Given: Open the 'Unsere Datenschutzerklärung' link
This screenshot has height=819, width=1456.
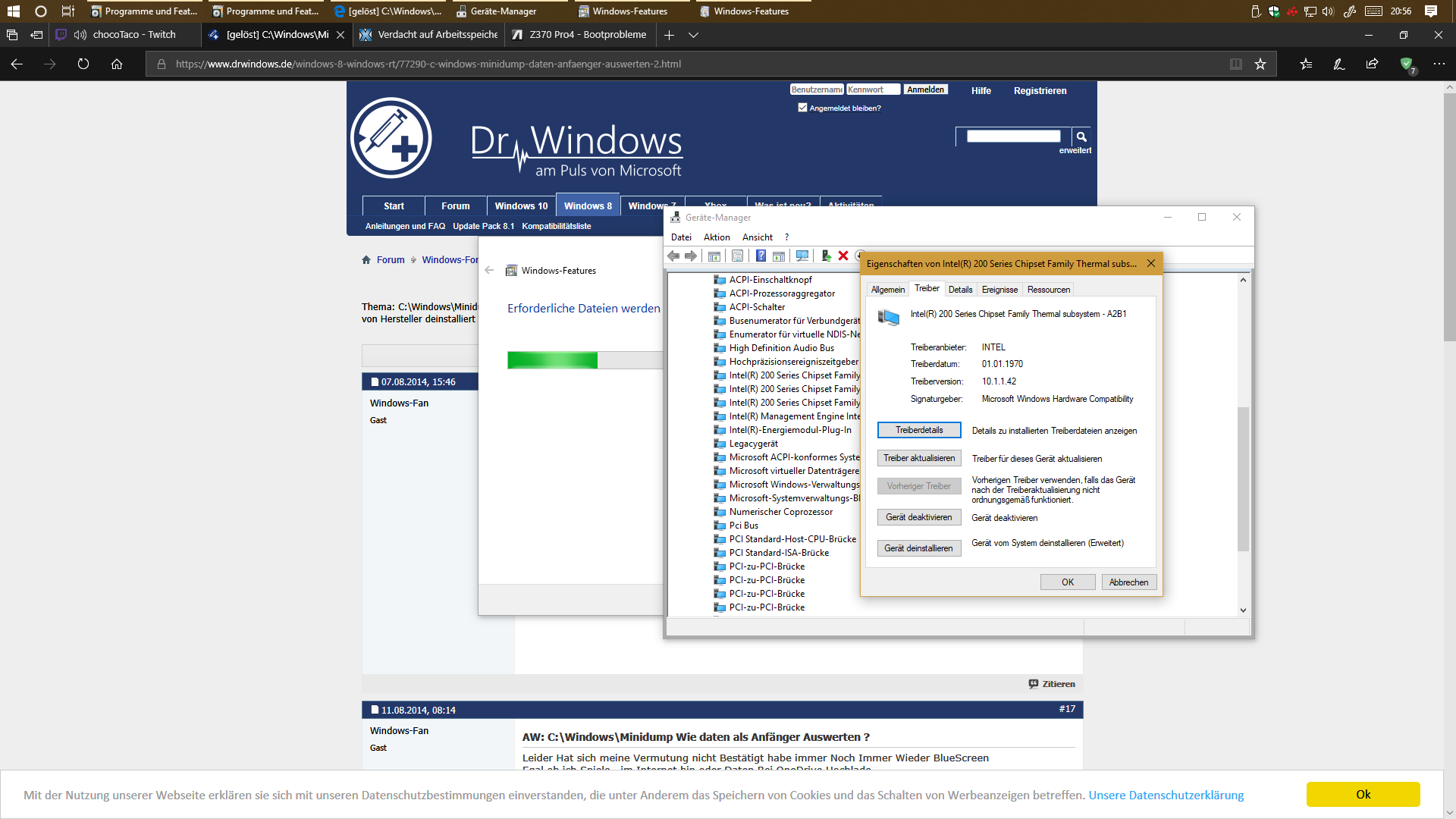Looking at the screenshot, I should (x=1166, y=795).
